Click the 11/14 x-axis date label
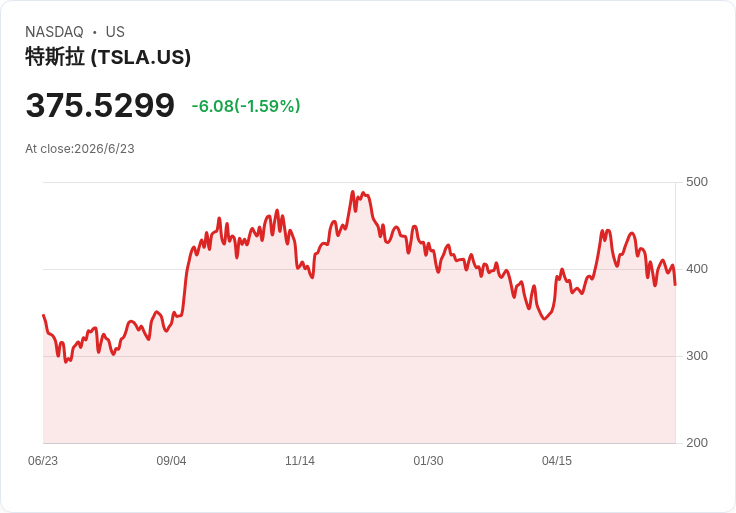This screenshot has height=513, width=736. (300, 461)
